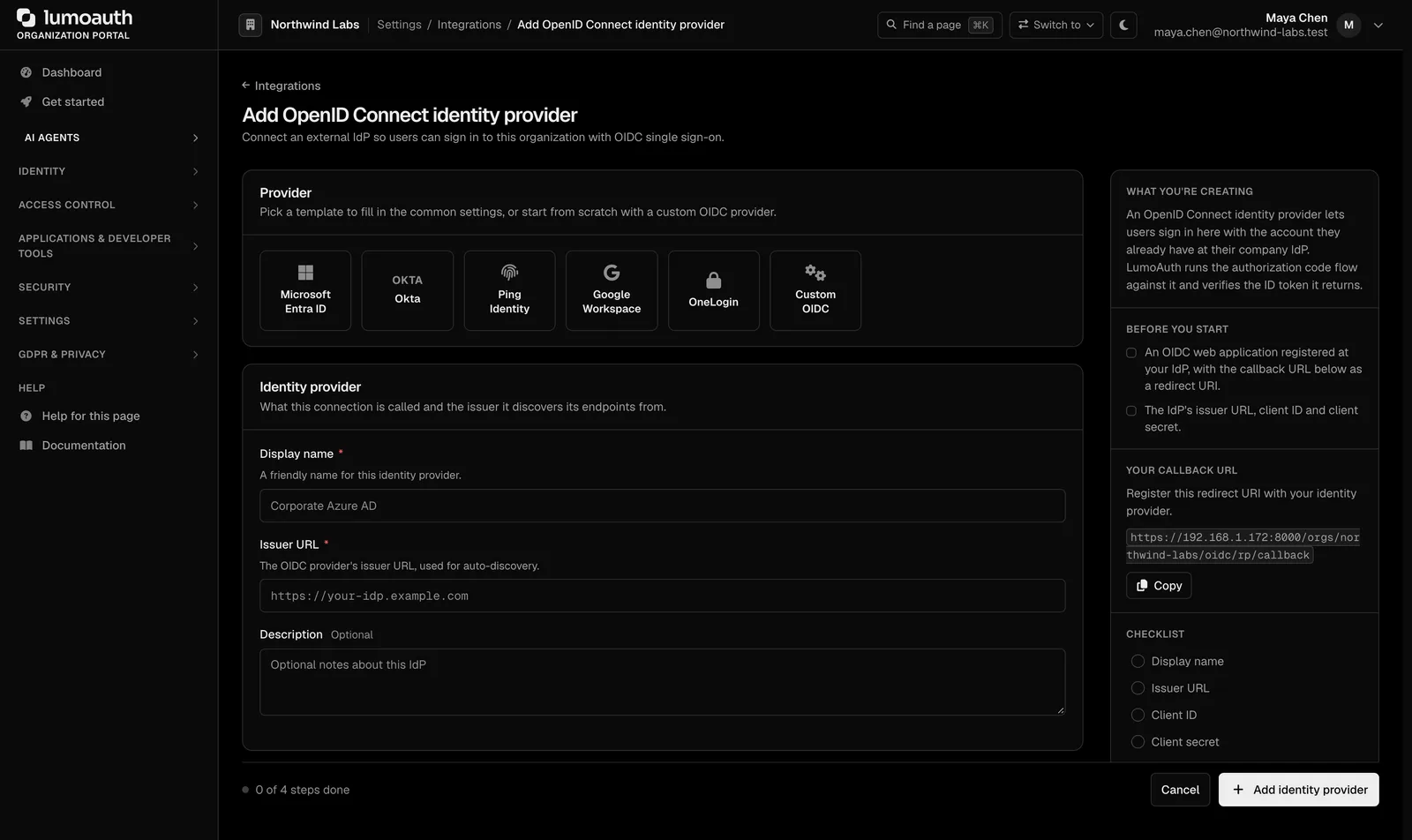
Task: Go to Settings breadcrumb
Action: [399, 25]
